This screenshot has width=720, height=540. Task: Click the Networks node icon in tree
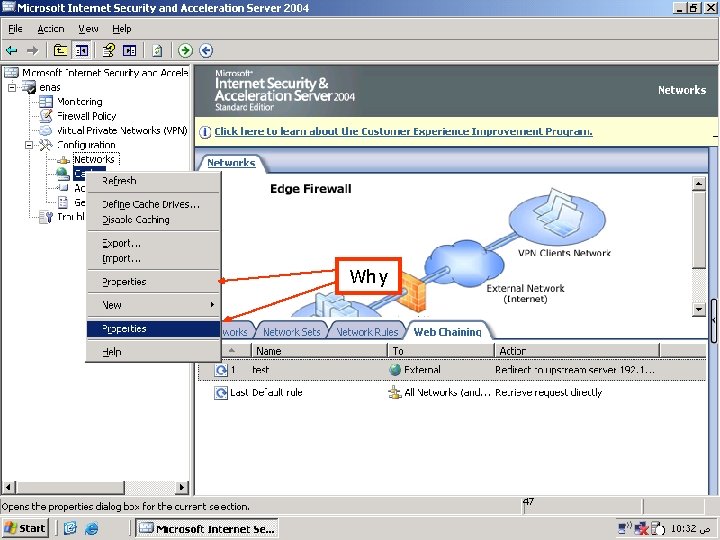coord(63,160)
